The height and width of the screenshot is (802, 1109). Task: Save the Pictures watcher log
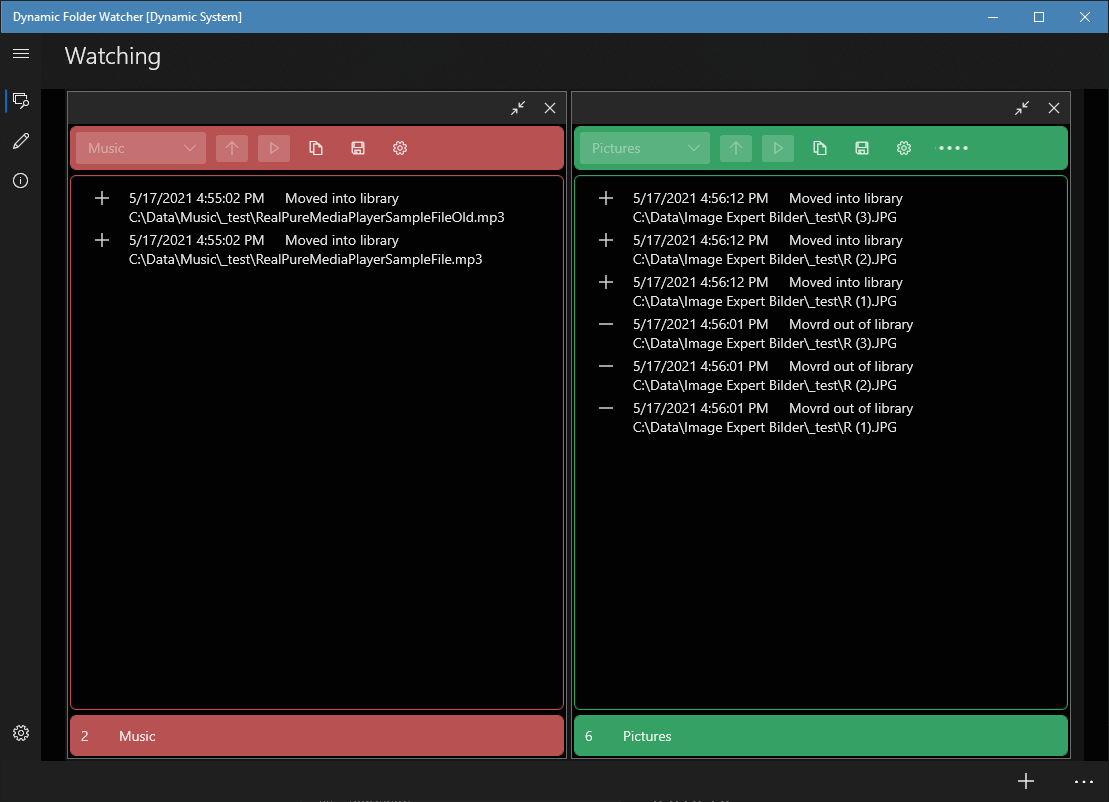click(x=862, y=148)
